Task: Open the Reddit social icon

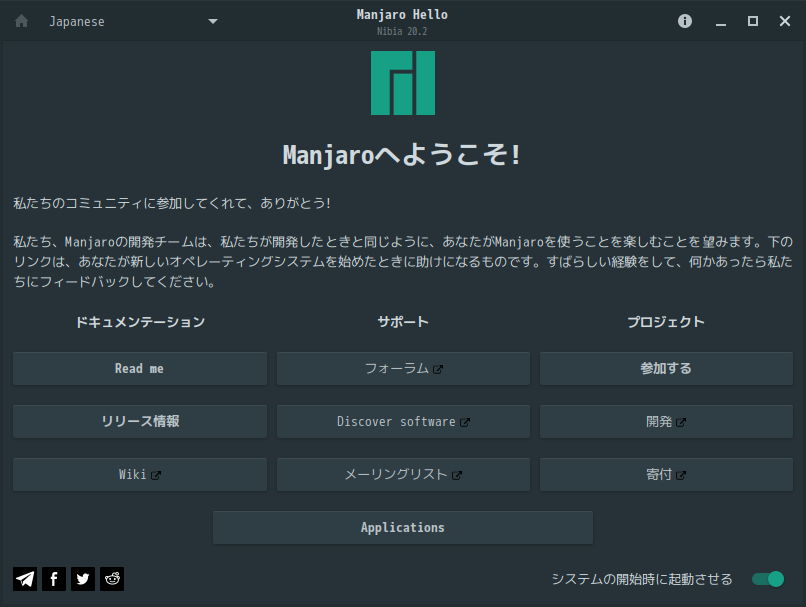Action: pyautogui.click(x=112, y=579)
